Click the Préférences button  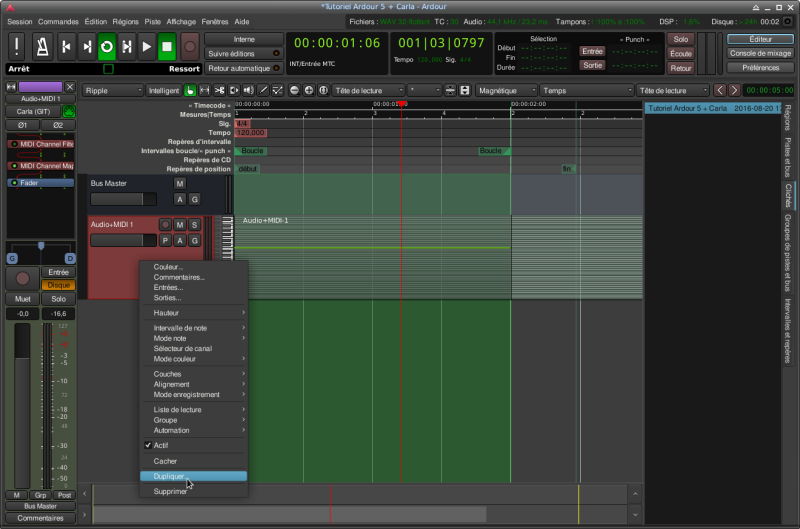(x=760, y=68)
